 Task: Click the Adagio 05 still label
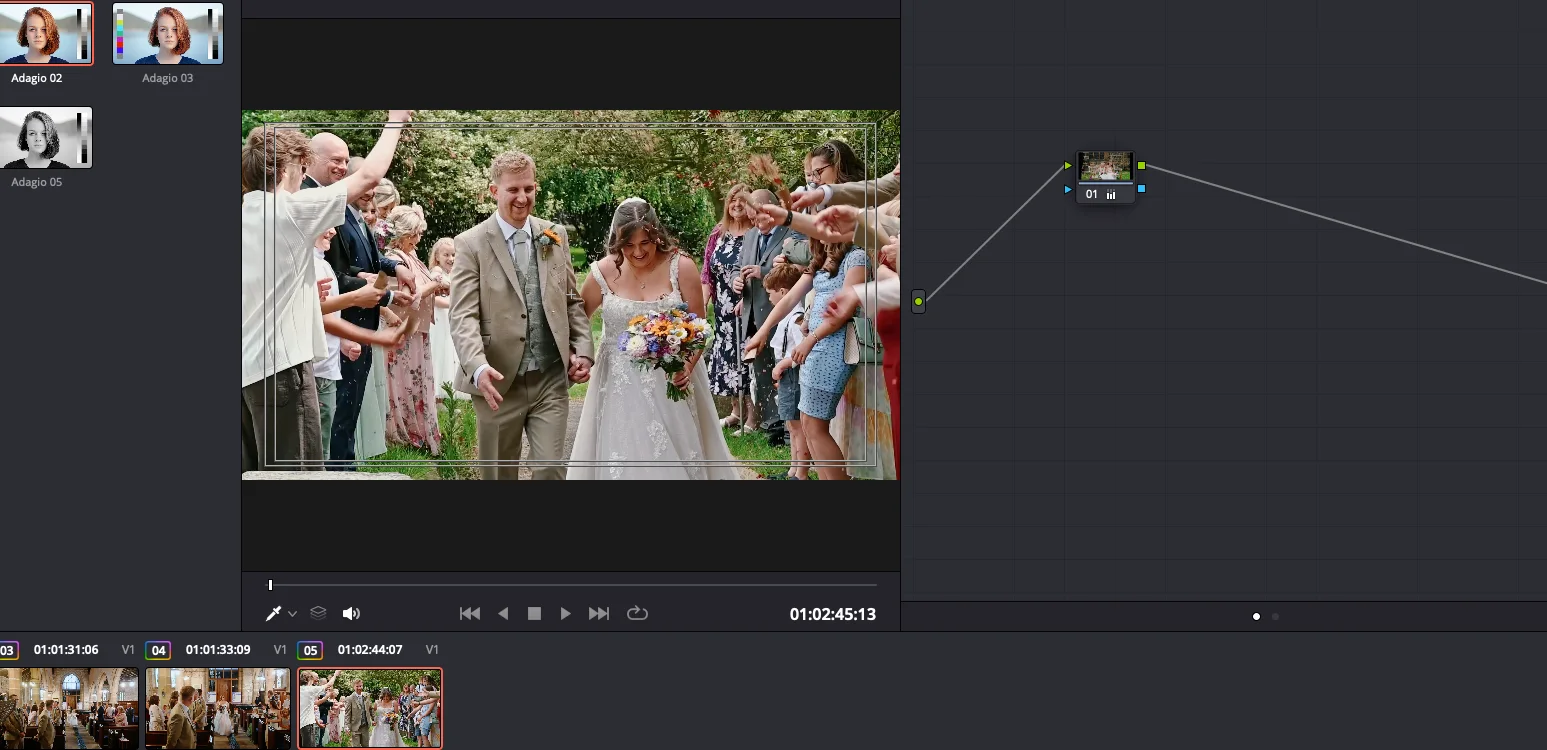point(37,182)
